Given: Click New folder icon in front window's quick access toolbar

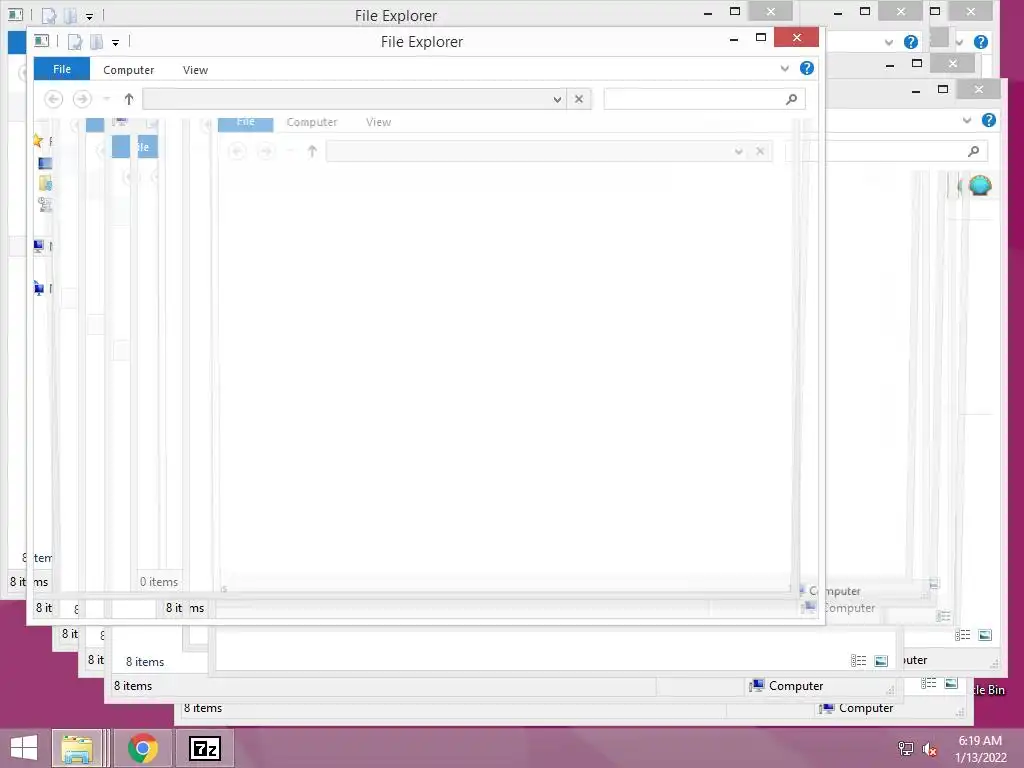Looking at the screenshot, I should (x=97, y=42).
